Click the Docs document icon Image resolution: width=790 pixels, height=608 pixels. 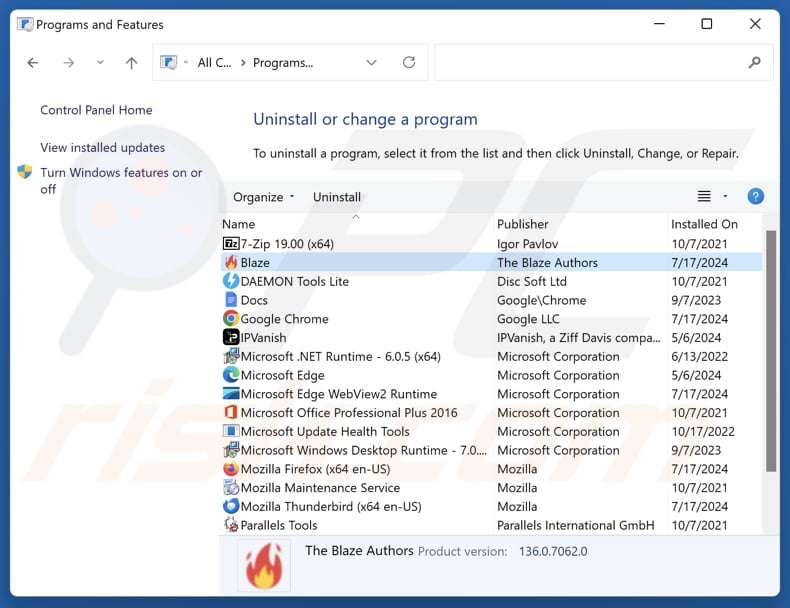[x=231, y=300]
